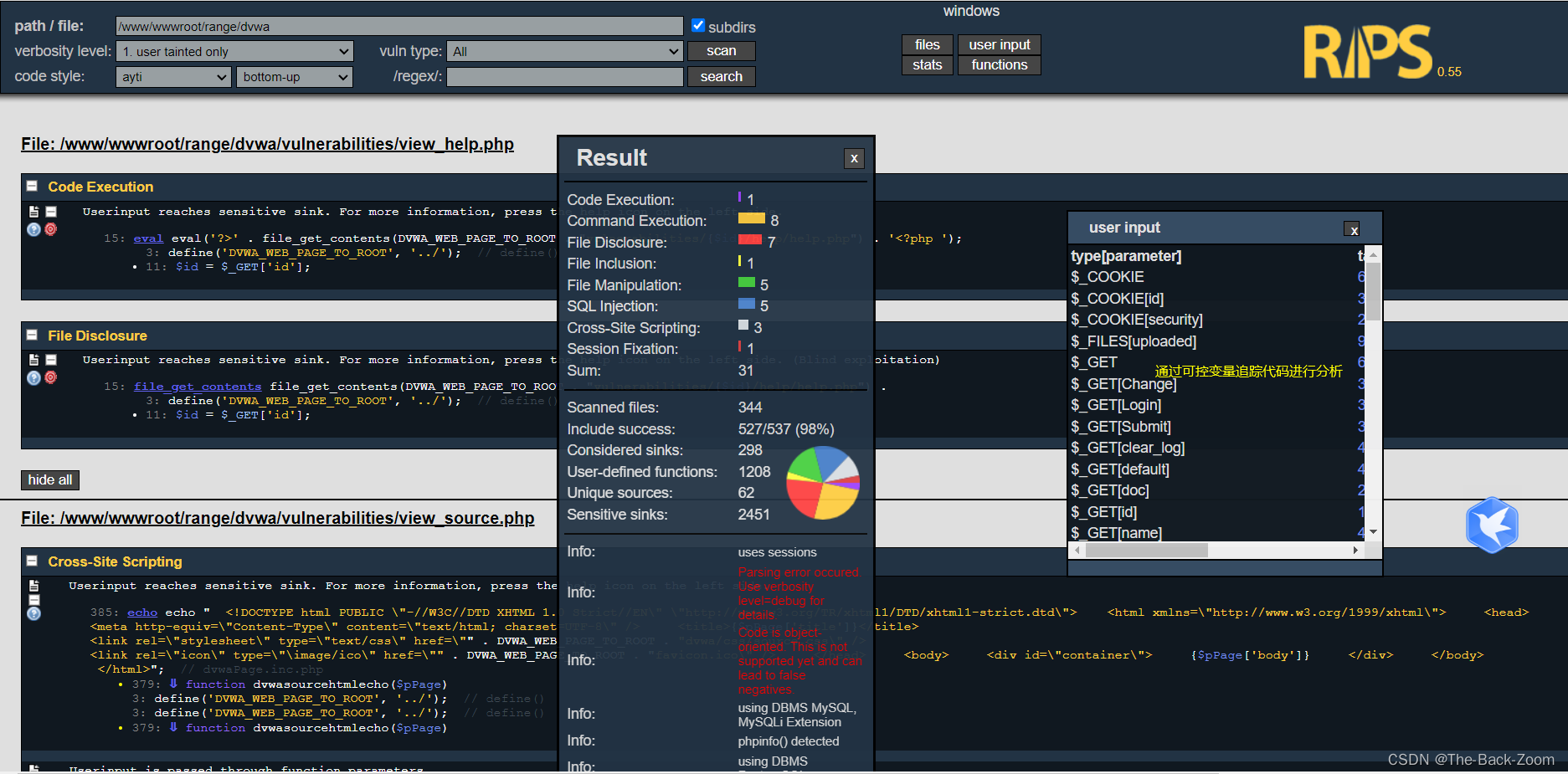Open the files window
This screenshot has height=774, width=1568.
point(928,45)
